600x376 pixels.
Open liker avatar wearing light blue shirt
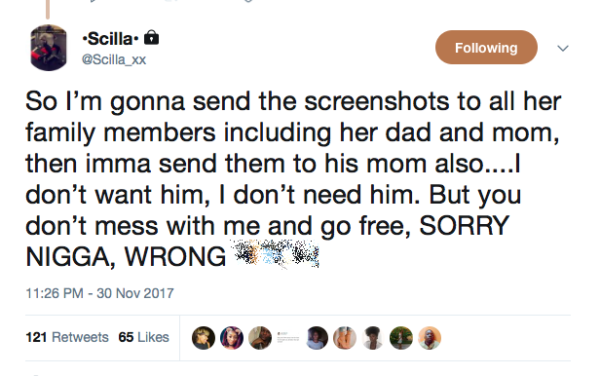(x=316, y=338)
